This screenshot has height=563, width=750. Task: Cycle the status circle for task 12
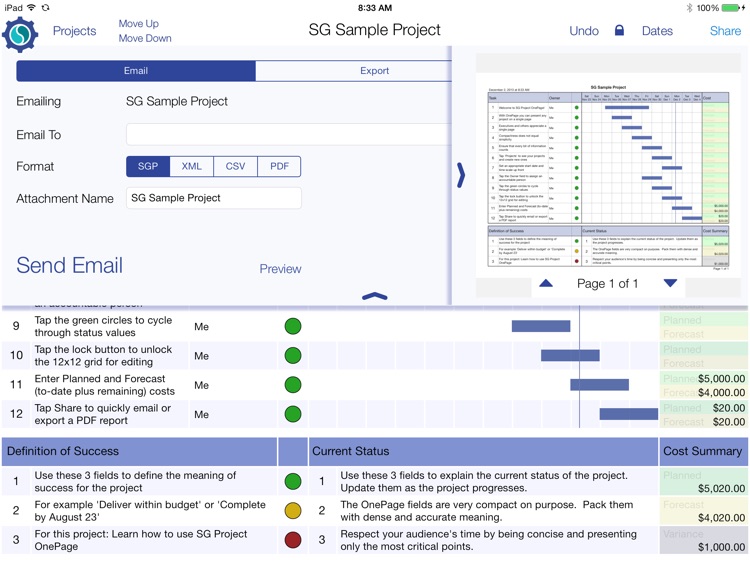tap(293, 414)
